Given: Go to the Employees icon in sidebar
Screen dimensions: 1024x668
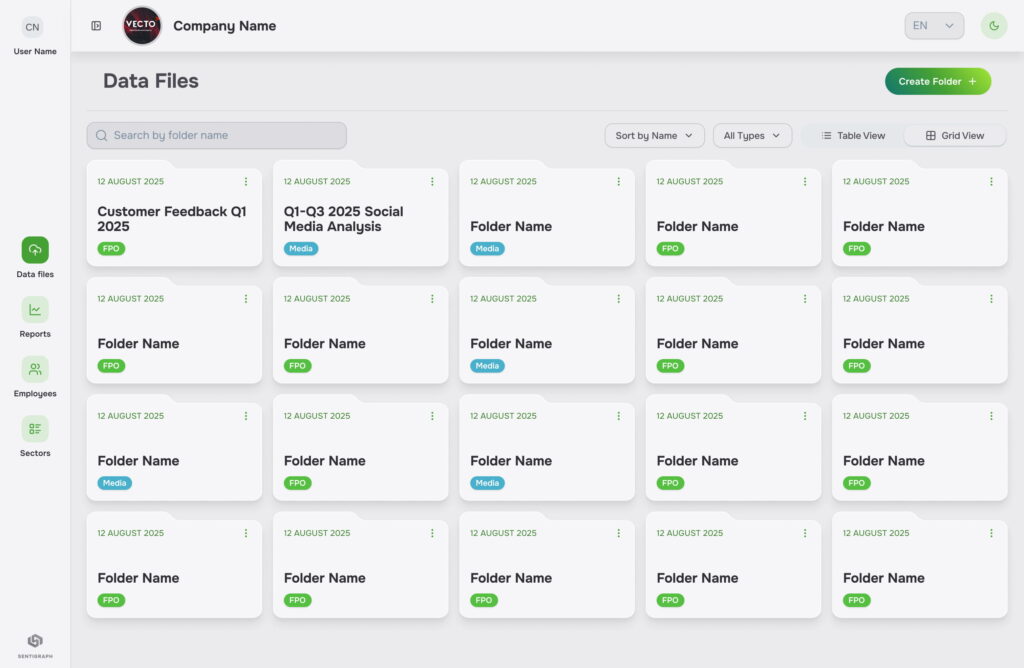Looking at the screenshot, I should click(x=35, y=370).
